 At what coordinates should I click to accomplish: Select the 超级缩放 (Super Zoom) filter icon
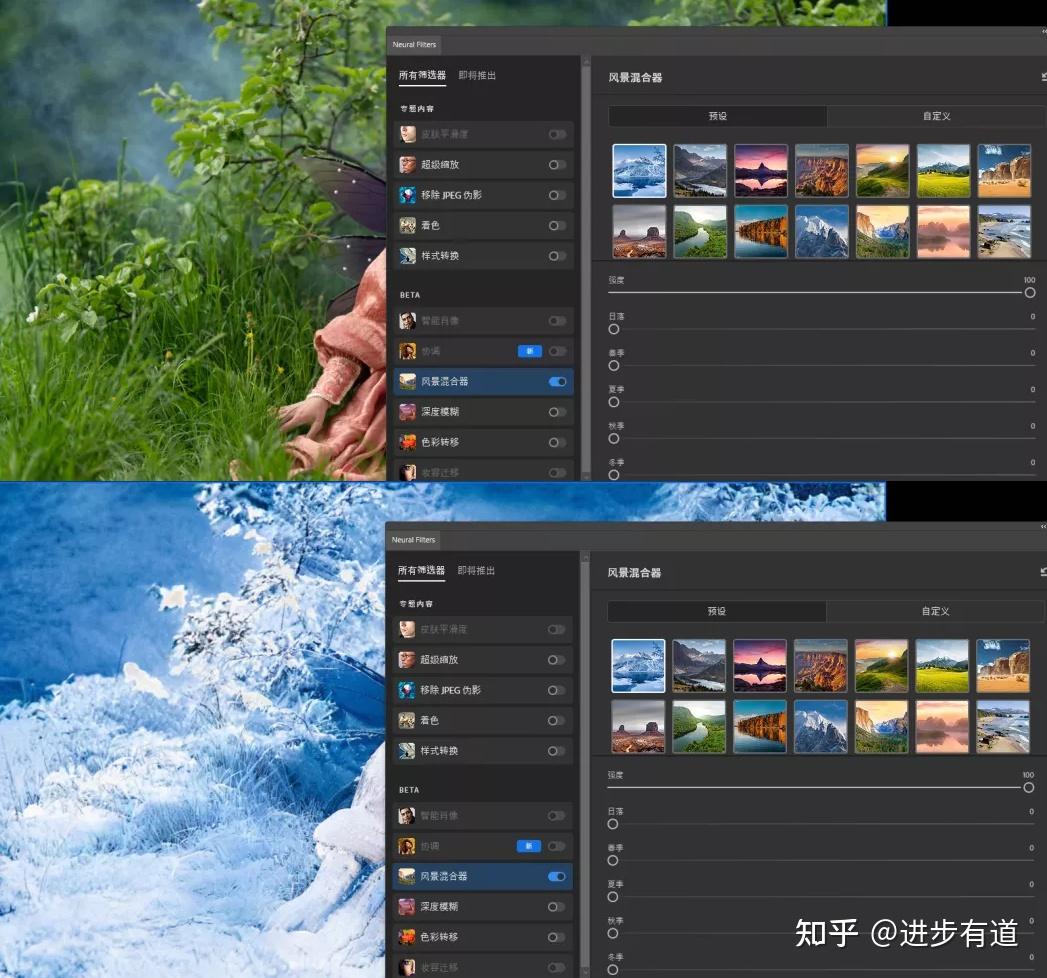(x=408, y=164)
